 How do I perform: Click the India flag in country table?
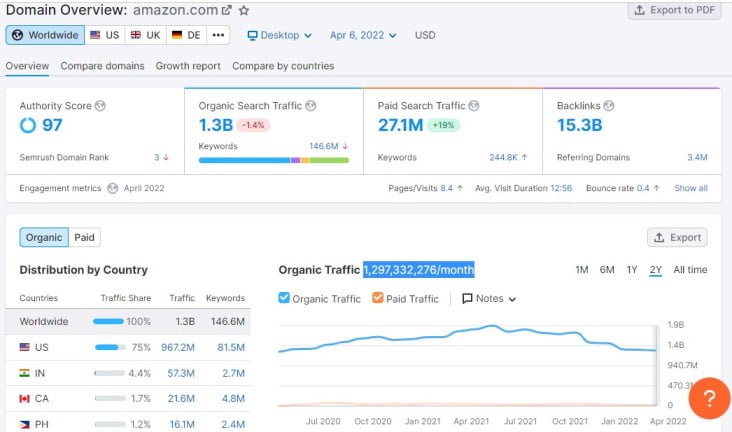pyautogui.click(x=24, y=373)
